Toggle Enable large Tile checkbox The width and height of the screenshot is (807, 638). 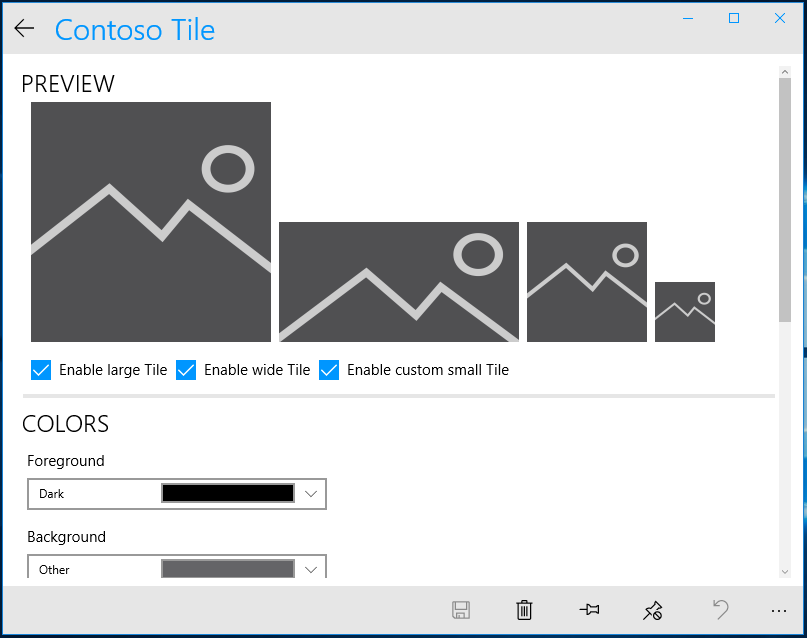coord(41,370)
